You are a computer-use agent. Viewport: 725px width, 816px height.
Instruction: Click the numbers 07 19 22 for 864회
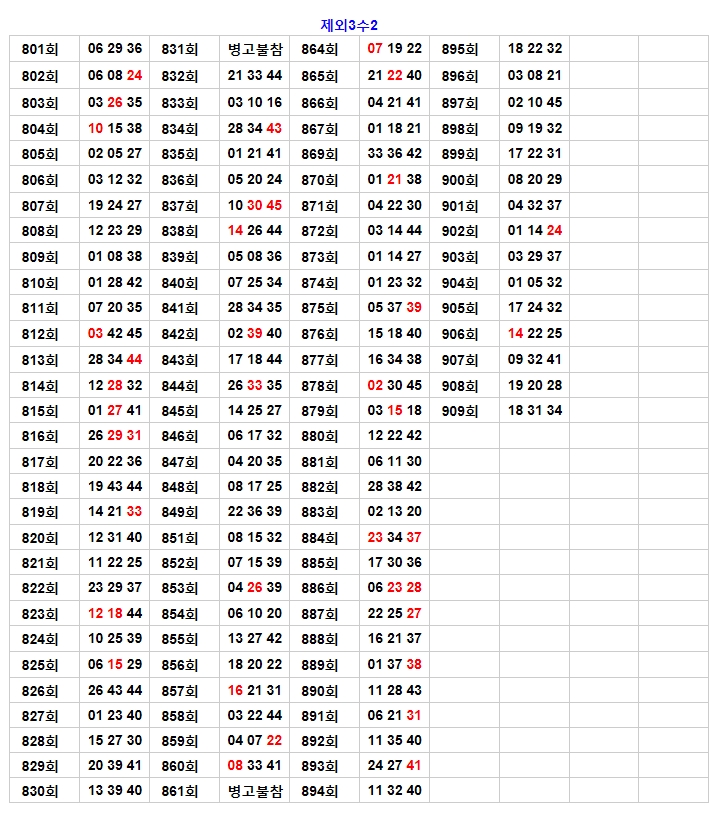point(395,49)
